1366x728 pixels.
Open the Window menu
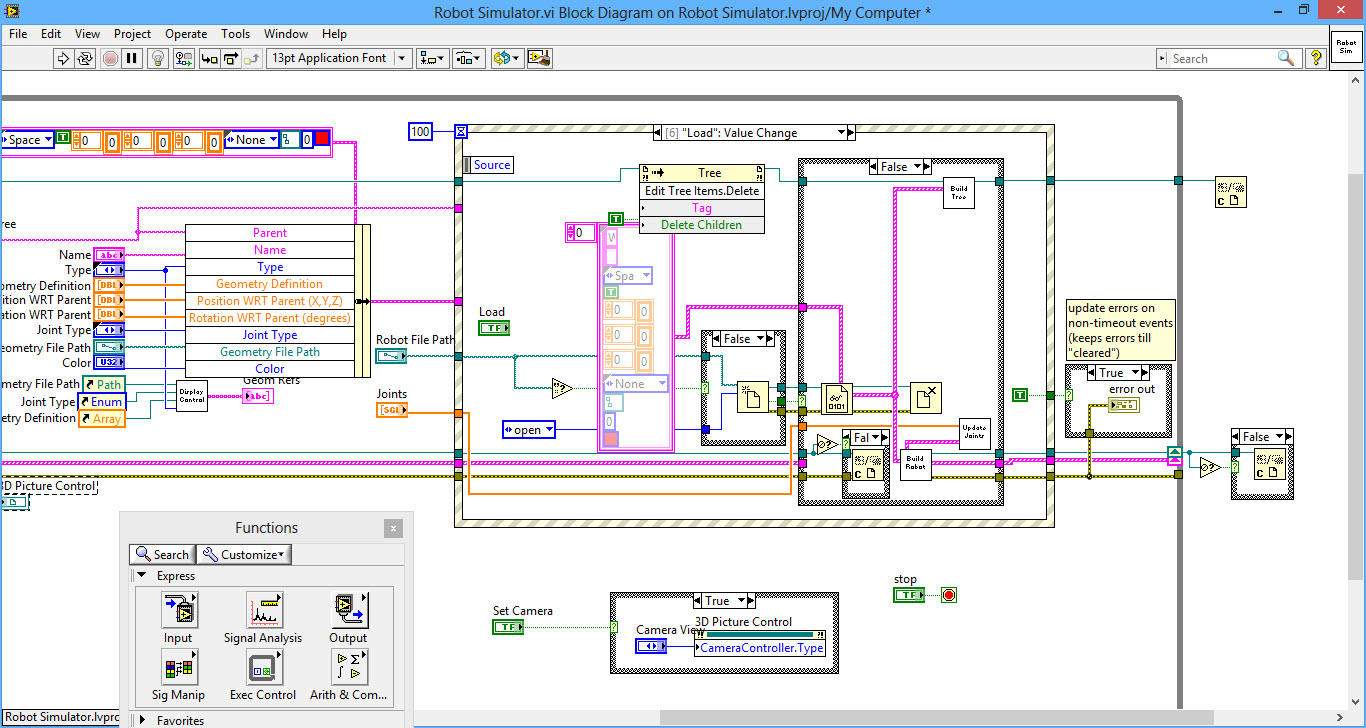[x=286, y=33]
